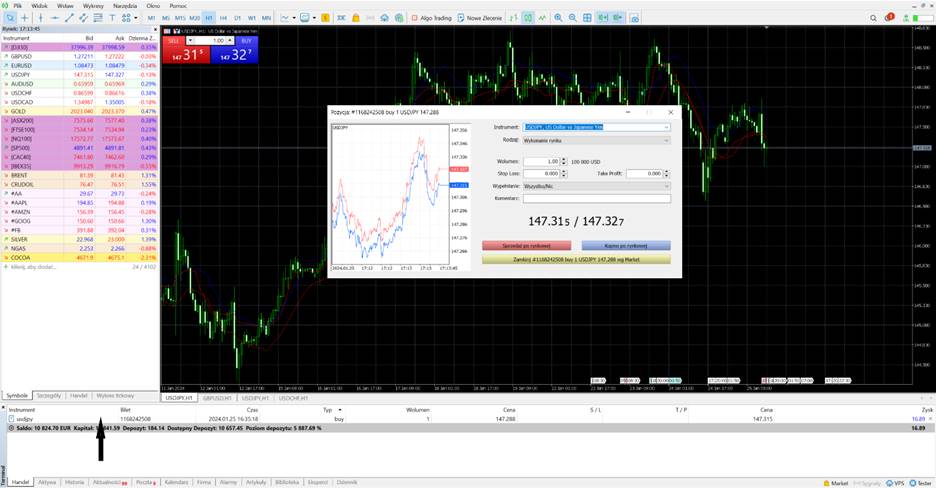Click Sprzedaj po rynkowej button

pyautogui.click(x=526, y=246)
